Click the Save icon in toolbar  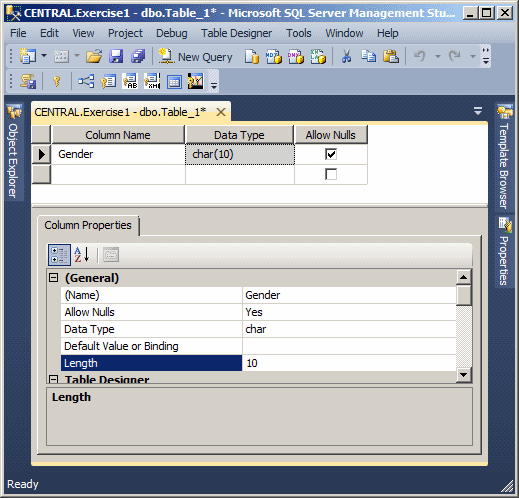(116, 56)
